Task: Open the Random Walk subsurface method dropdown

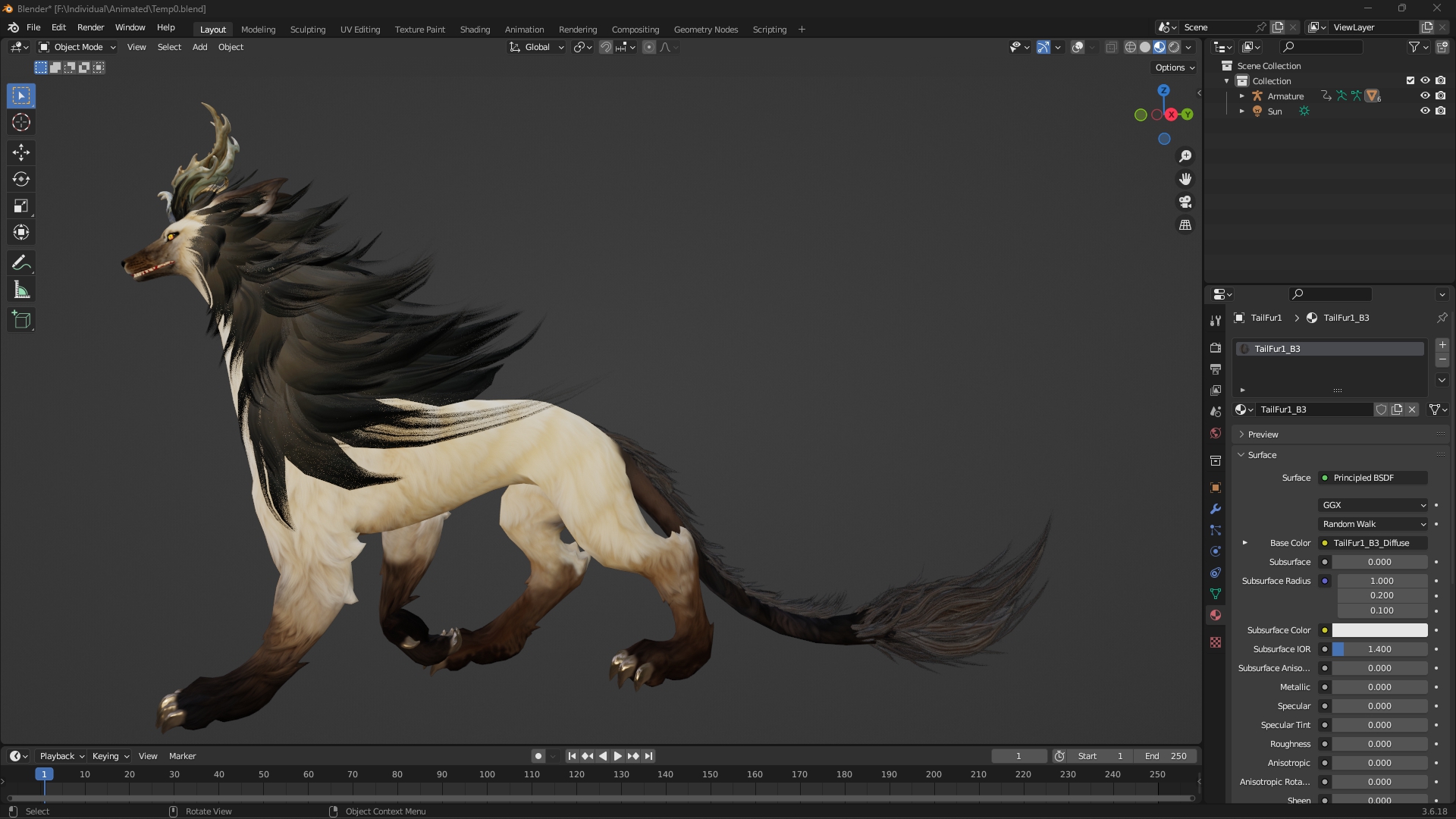Action: coord(1373,524)
